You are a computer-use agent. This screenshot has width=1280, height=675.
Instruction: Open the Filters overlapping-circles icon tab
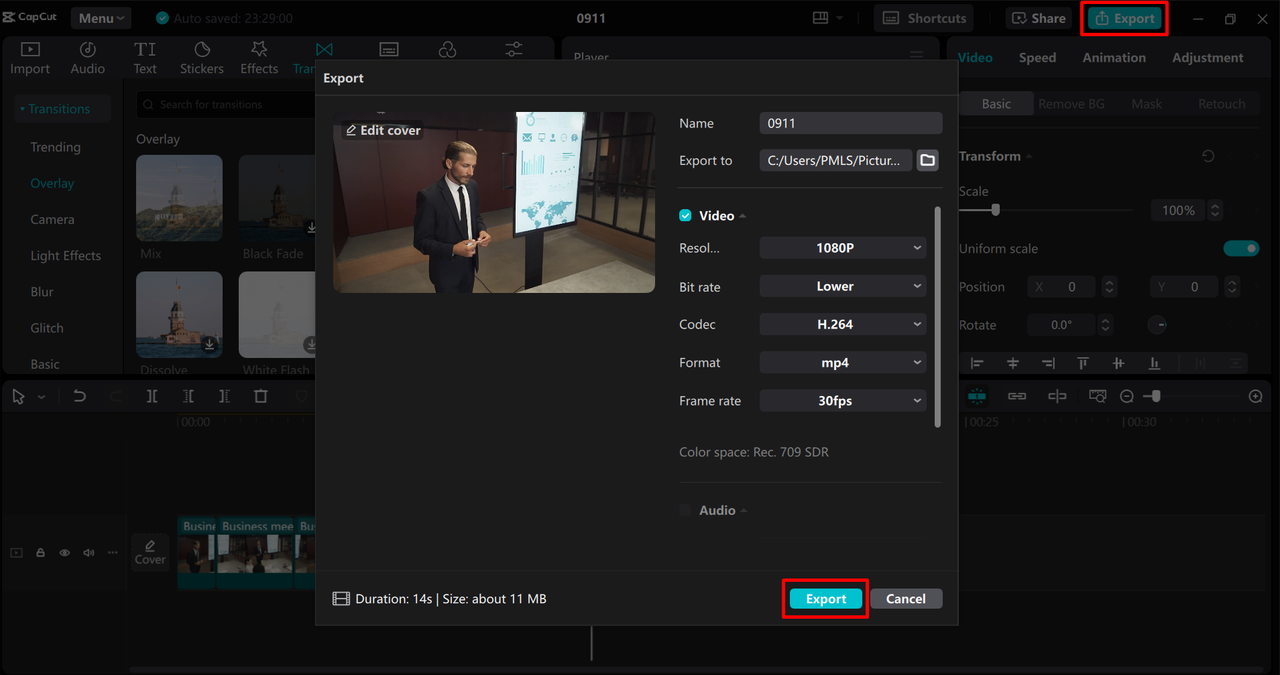[x=447, y=49]
